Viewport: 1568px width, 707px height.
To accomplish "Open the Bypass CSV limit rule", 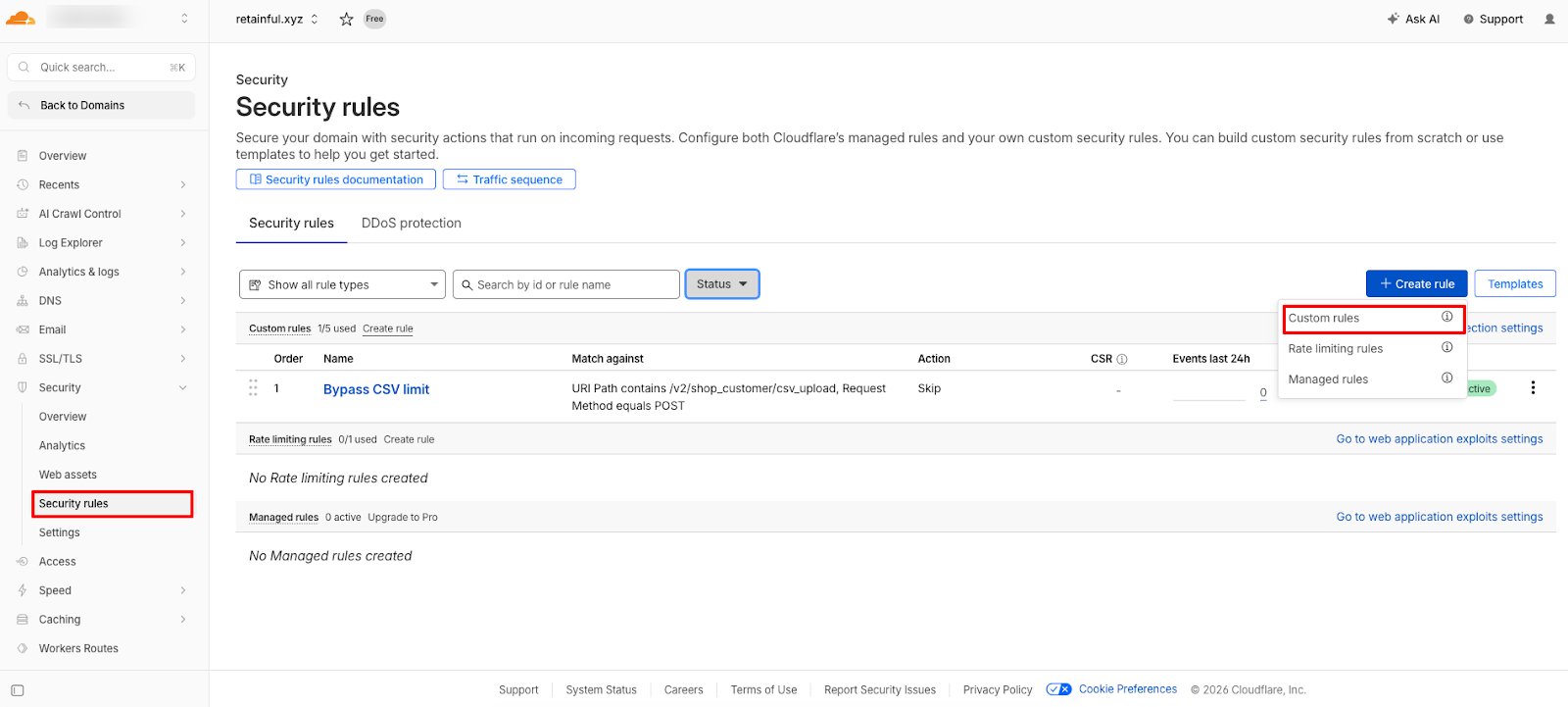I will tap(376, 389).
